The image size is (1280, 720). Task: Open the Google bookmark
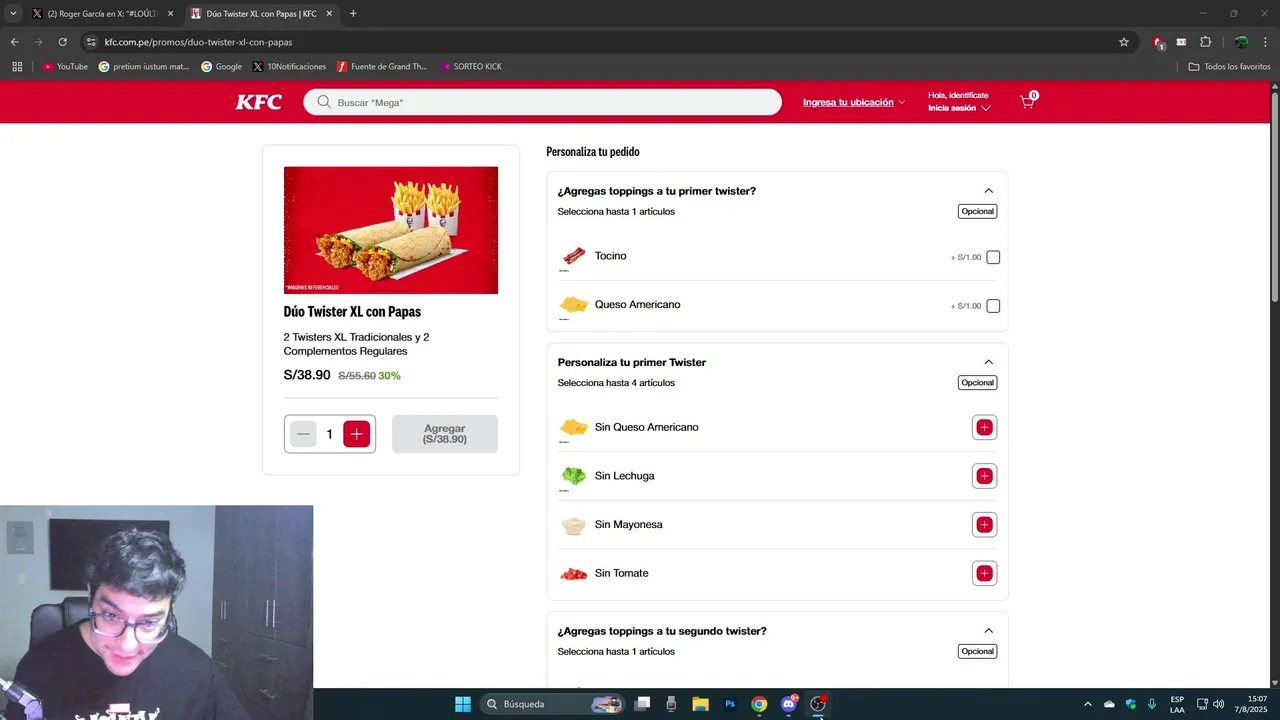click(221, 66)
